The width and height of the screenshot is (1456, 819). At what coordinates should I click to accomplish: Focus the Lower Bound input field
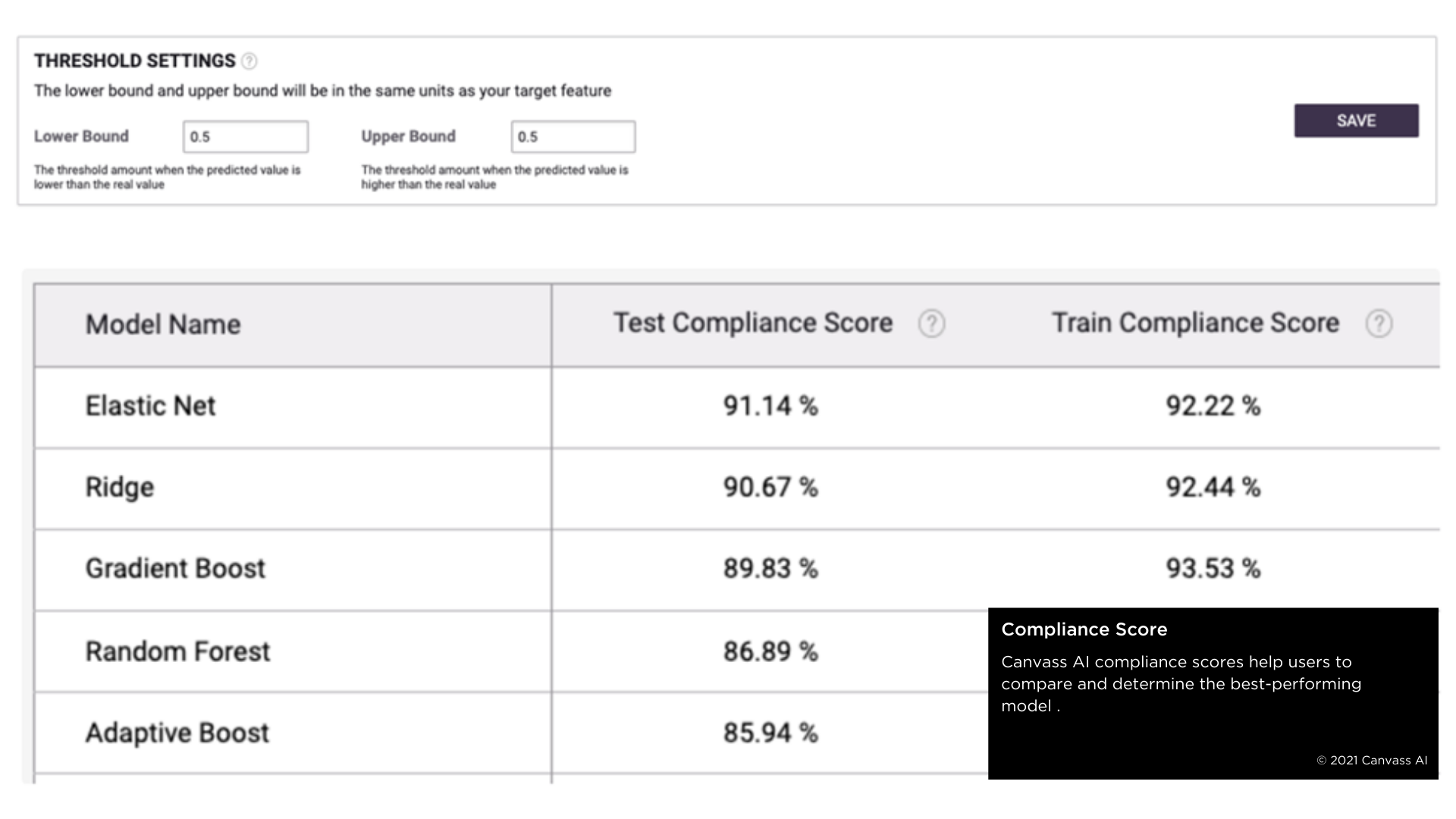point(246,136)
